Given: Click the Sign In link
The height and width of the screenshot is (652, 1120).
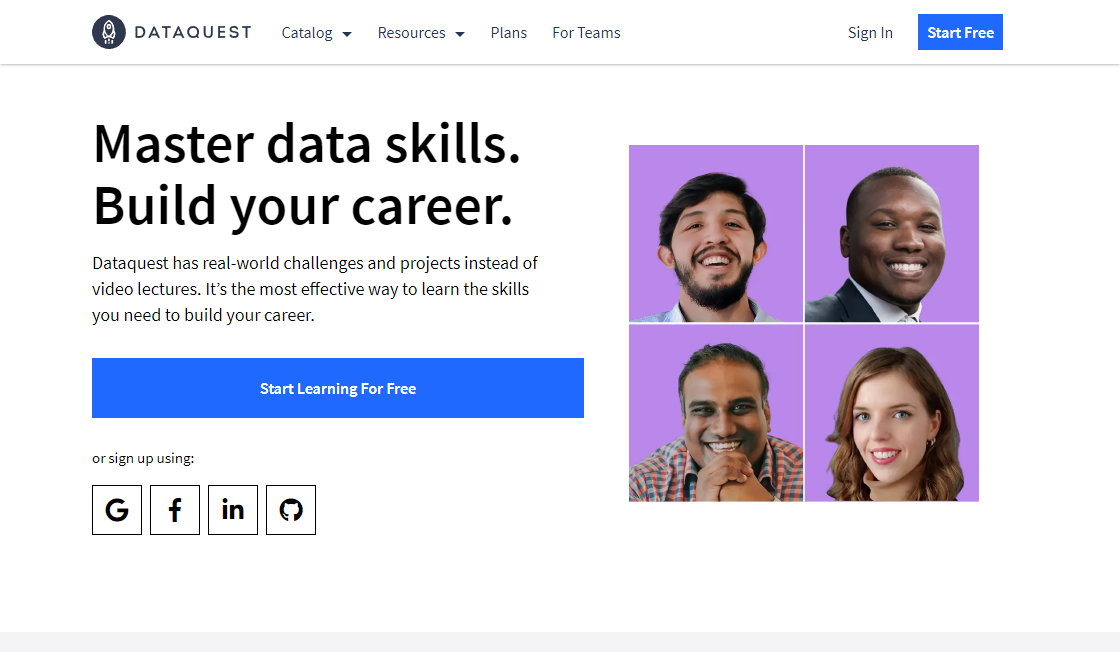Looking at the screenshot, I should pyautogui.click(x=870, y=32).
